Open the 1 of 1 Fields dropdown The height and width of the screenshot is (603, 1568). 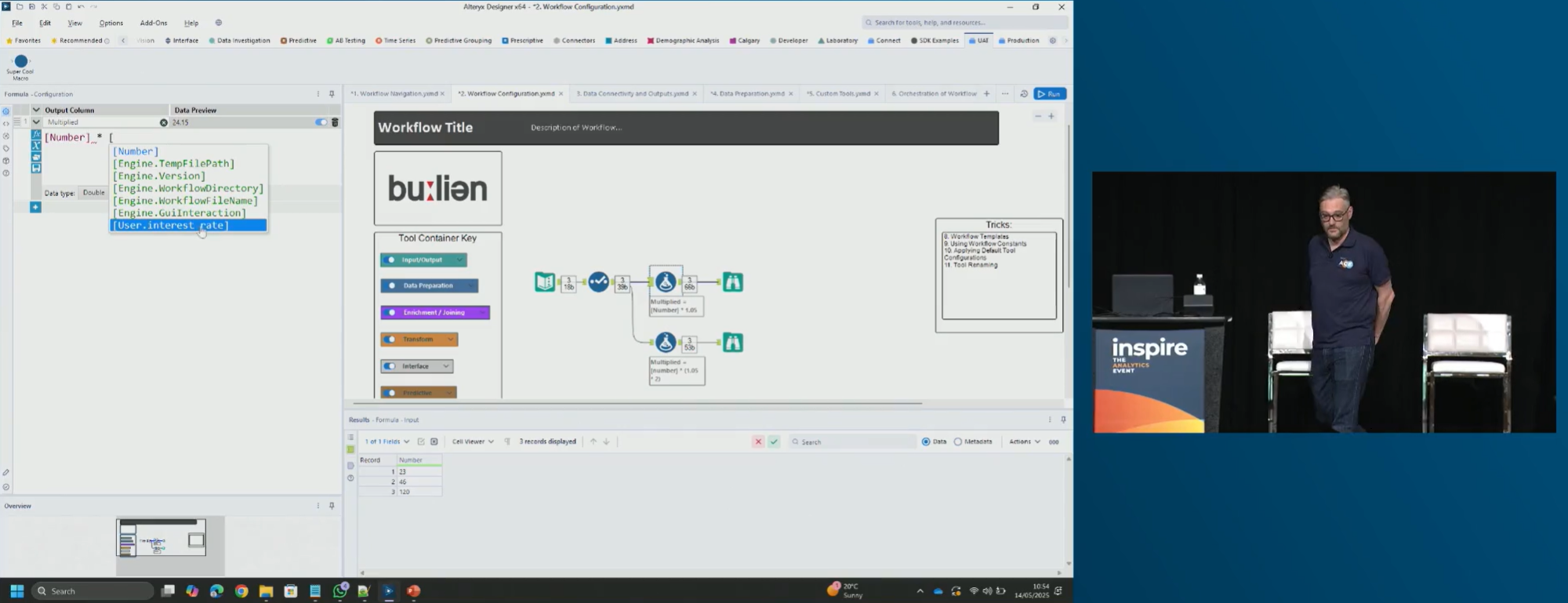click(387, 441)
